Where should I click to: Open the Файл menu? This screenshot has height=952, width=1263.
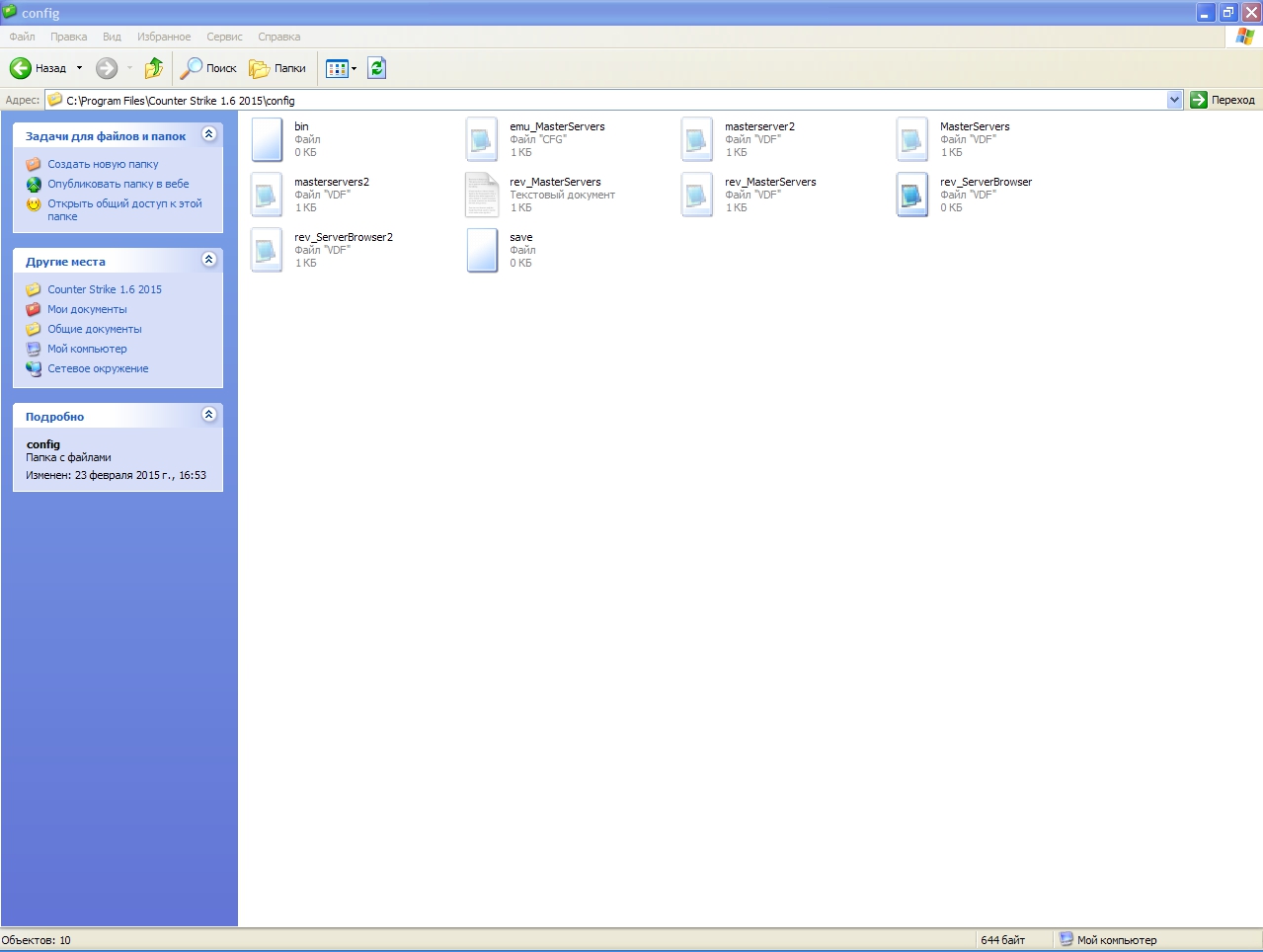click(x=22, y=37)
